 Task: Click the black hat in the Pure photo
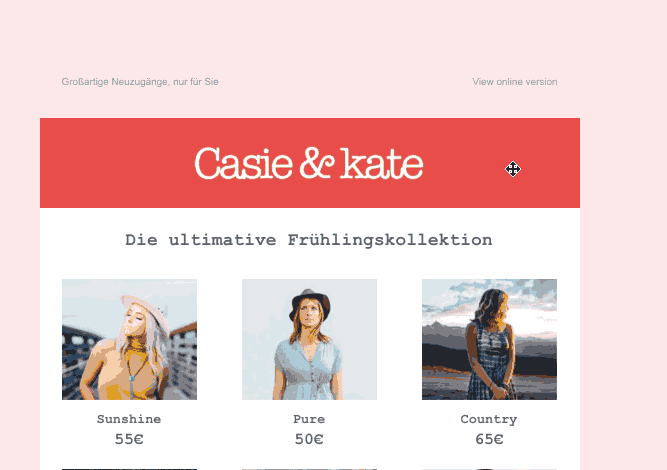310,304
